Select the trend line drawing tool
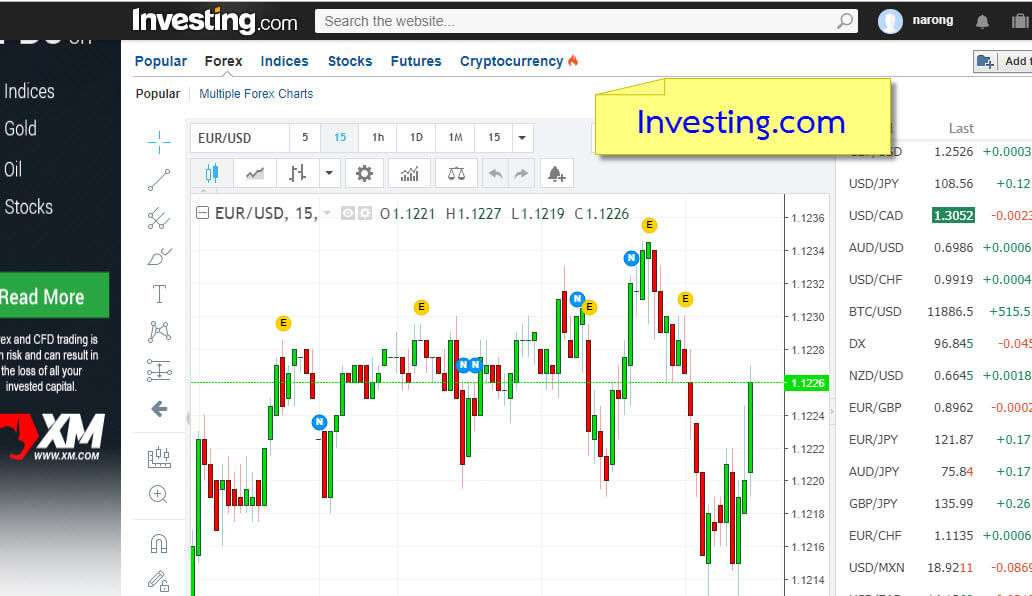Viewport: 1032px width, 596px height. point(159,180)
